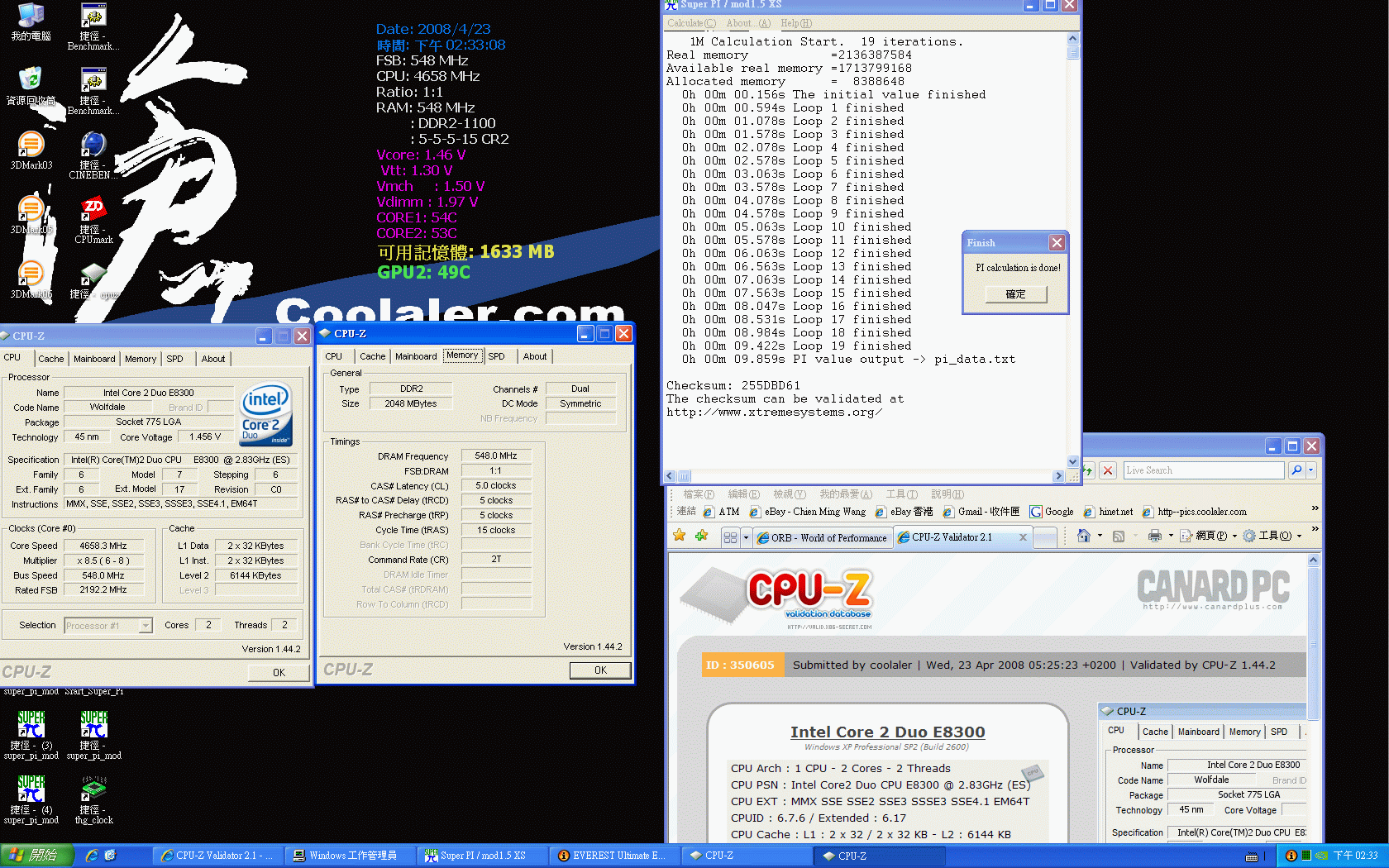Open the Live Search options dropdown arrow
This screenshot has width=1389, height=868.
tap(1310, 470)
